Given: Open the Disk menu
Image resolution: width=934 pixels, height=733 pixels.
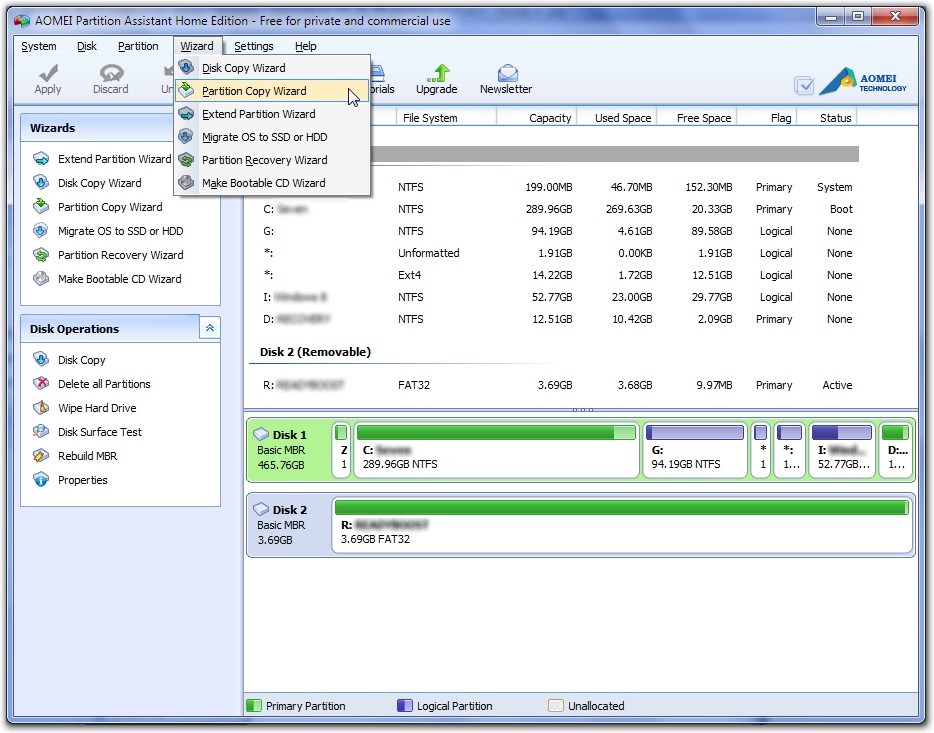Looking at the screenshot, I should [x=87, y=46].
